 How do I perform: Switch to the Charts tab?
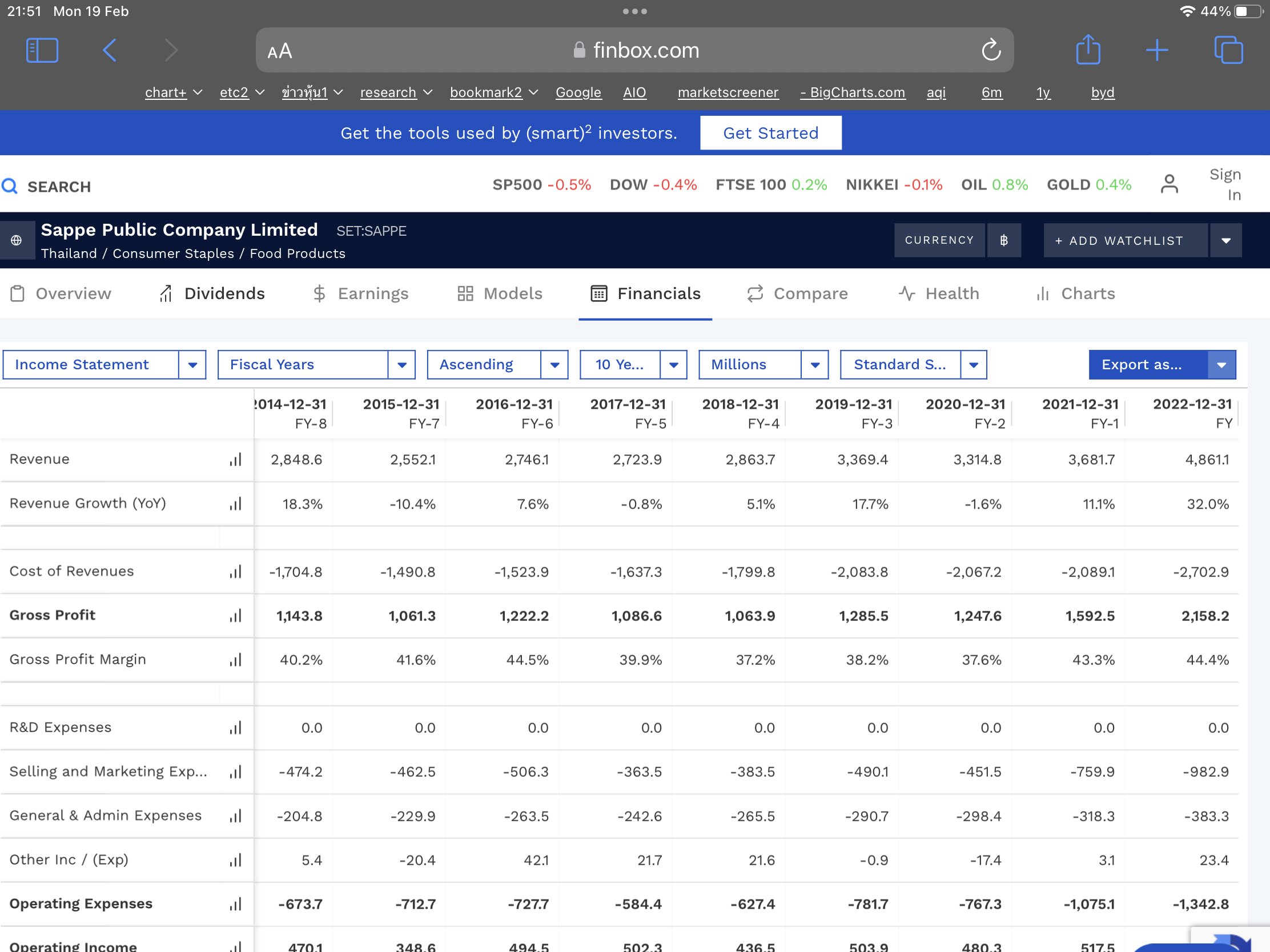pos(1075,294)
